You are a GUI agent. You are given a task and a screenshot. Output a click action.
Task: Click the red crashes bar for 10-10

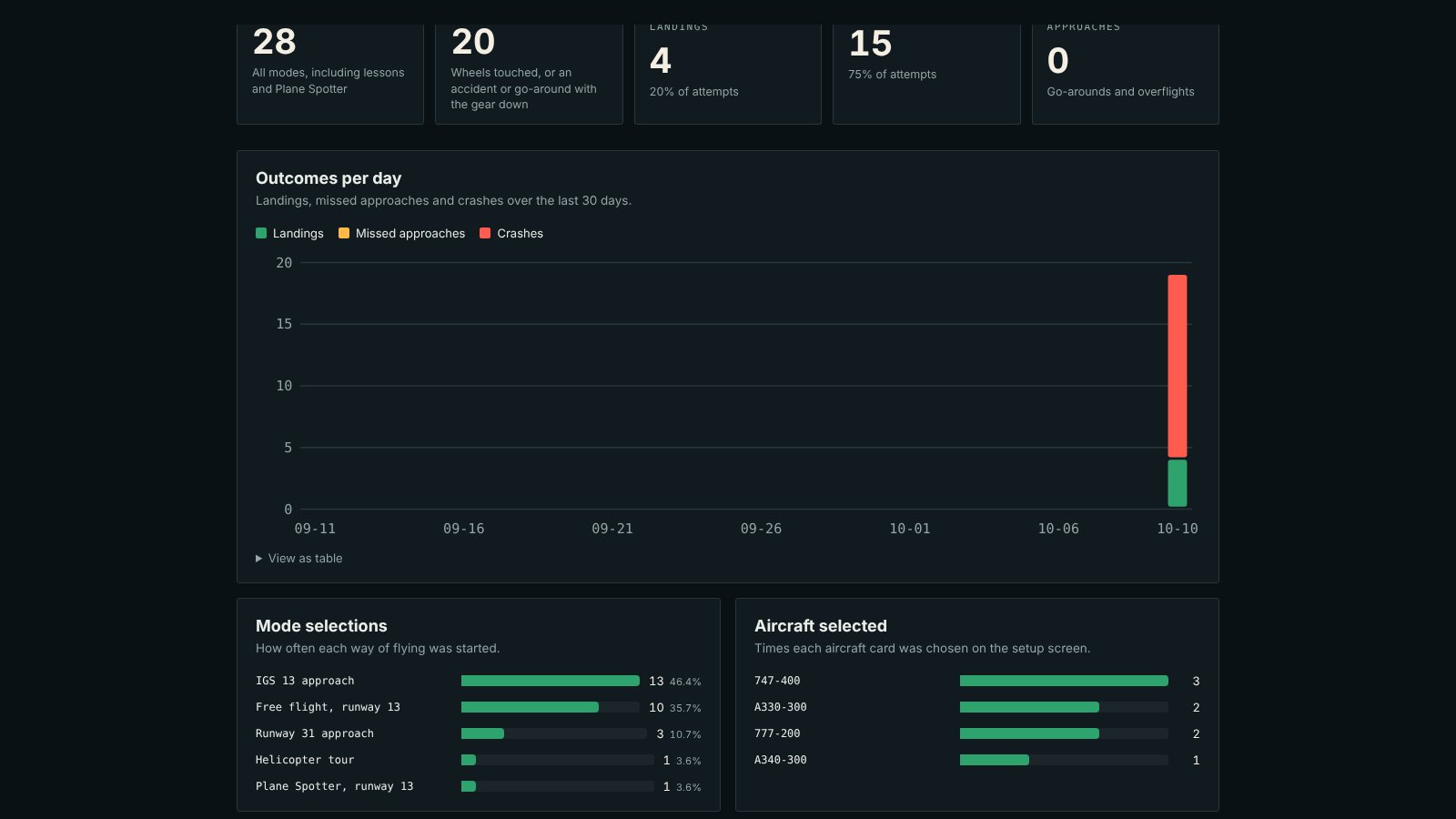tap(1178, 366)
